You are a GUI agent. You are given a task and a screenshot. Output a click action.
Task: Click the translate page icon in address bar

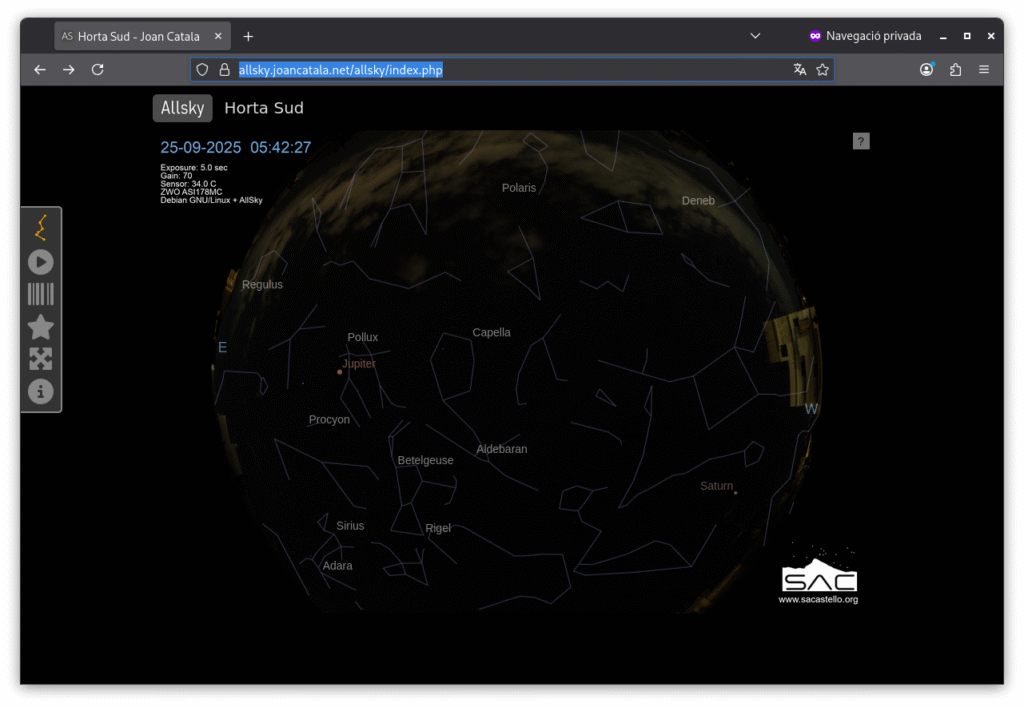point(799,70)
